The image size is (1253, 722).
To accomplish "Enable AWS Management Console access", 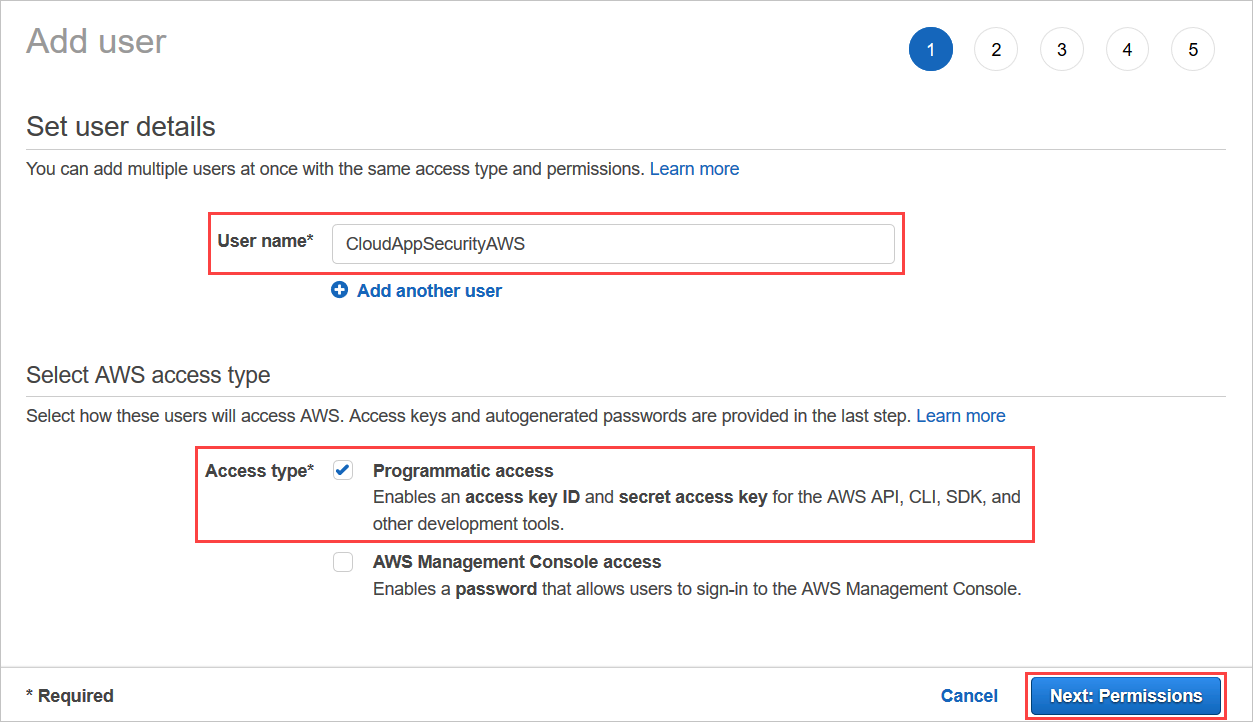I will click(x=343, y=561).
